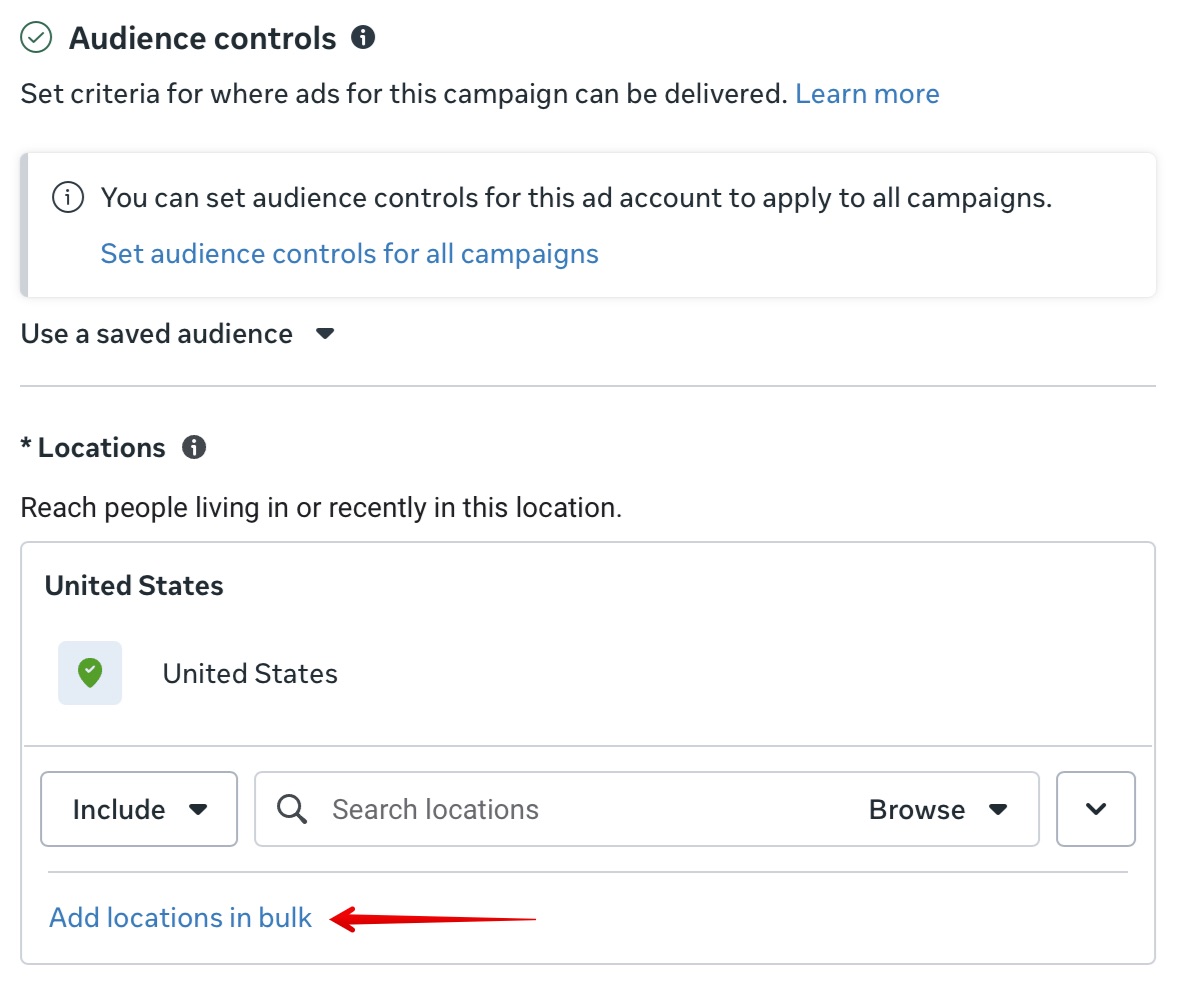Viewport: 1177px width, 990px height.
Task: Click the info icon next to Locations
Action: [x=193, y=447]
